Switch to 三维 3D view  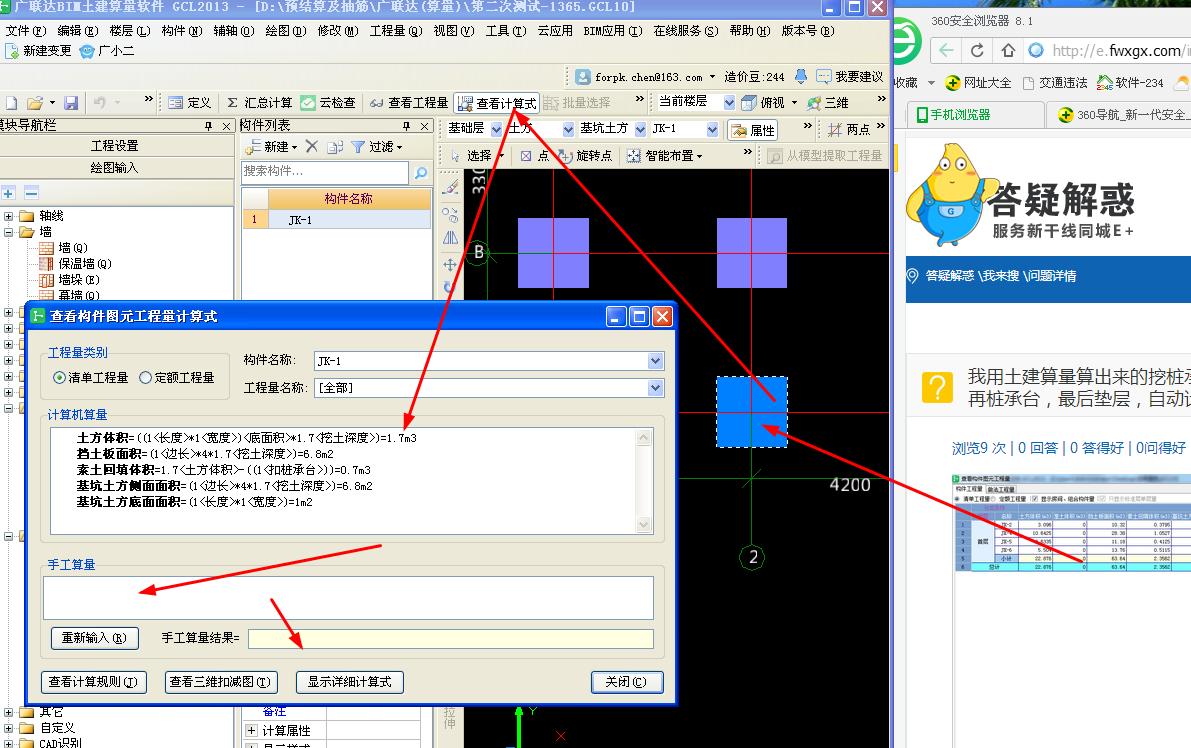click(828, 103)
